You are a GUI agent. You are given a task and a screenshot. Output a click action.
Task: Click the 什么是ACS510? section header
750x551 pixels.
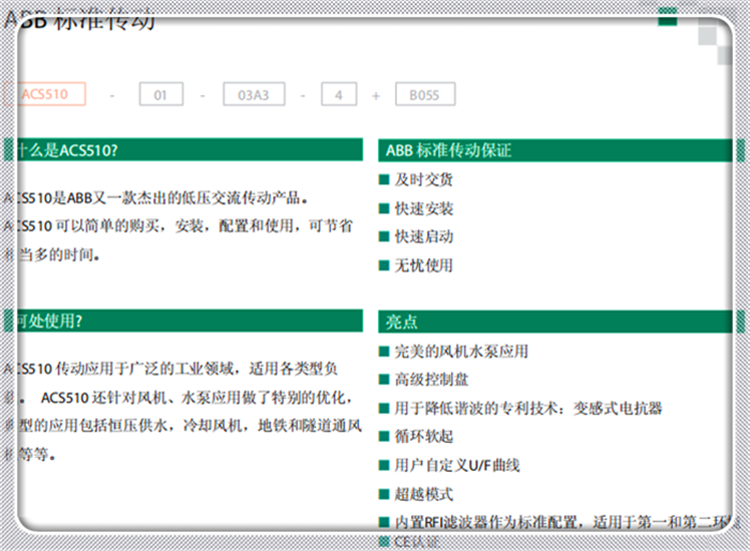[183, 150]
